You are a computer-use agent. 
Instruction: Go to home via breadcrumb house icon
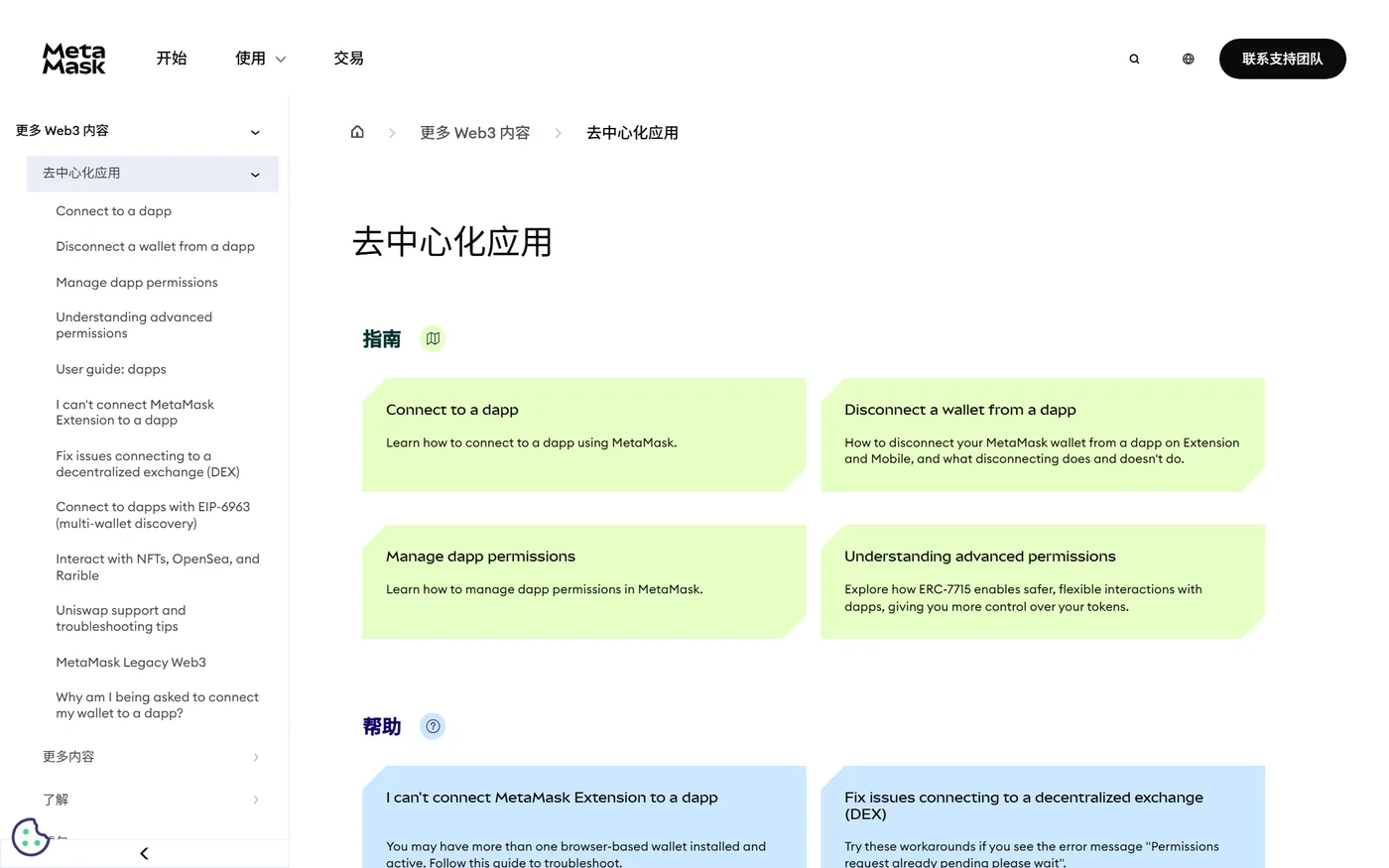click(357, 132)
